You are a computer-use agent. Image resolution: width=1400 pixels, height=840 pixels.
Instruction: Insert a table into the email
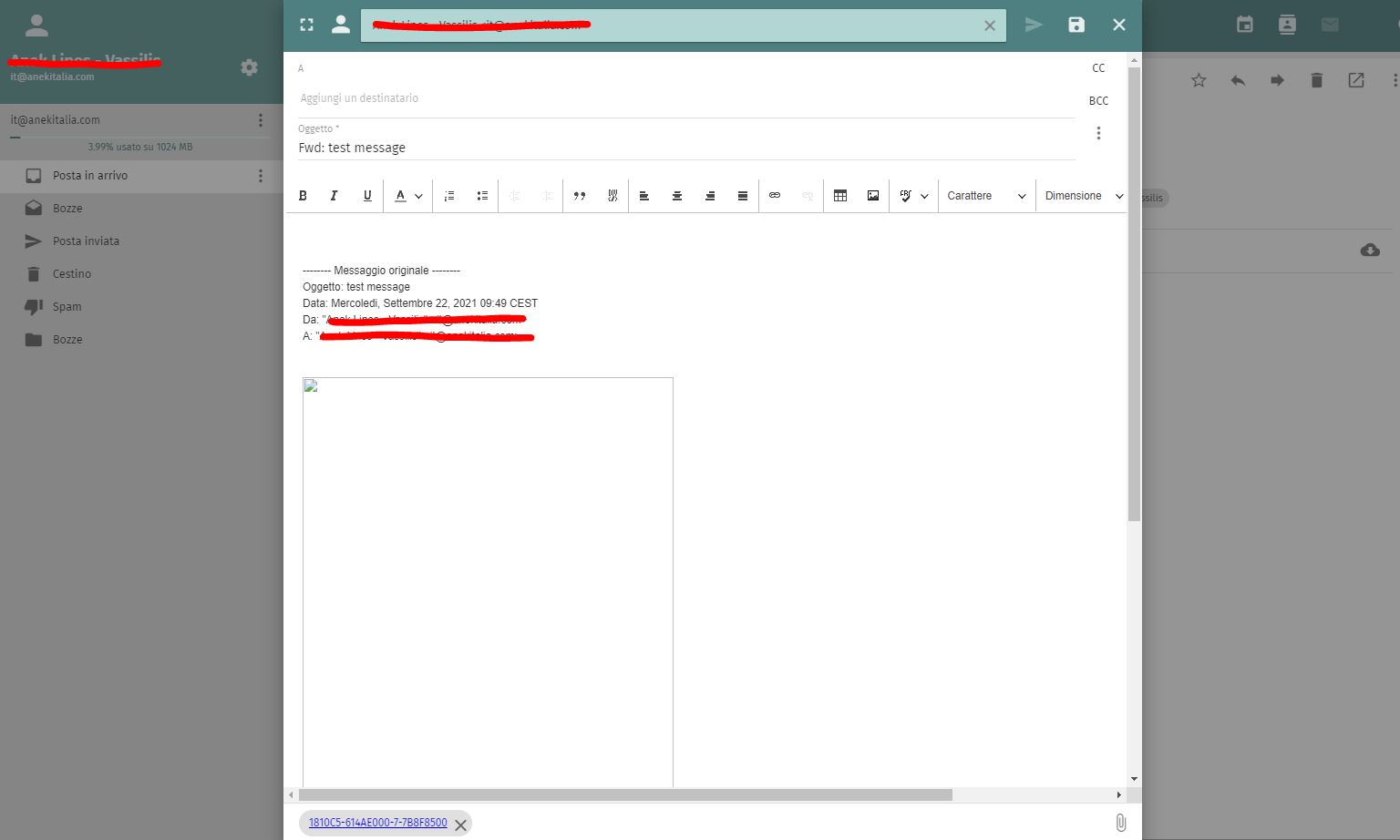coord(840,196)
